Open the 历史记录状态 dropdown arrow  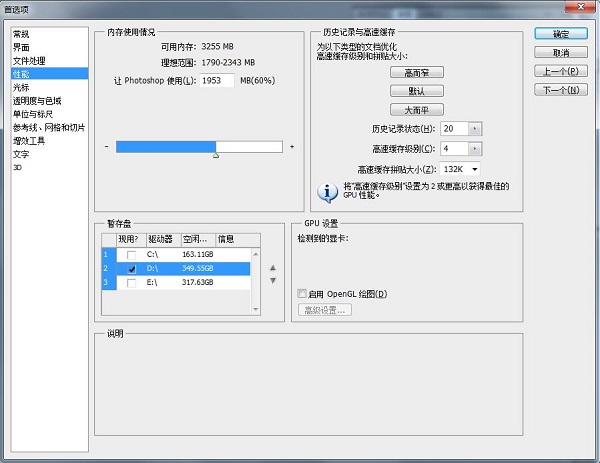(475, 129)
